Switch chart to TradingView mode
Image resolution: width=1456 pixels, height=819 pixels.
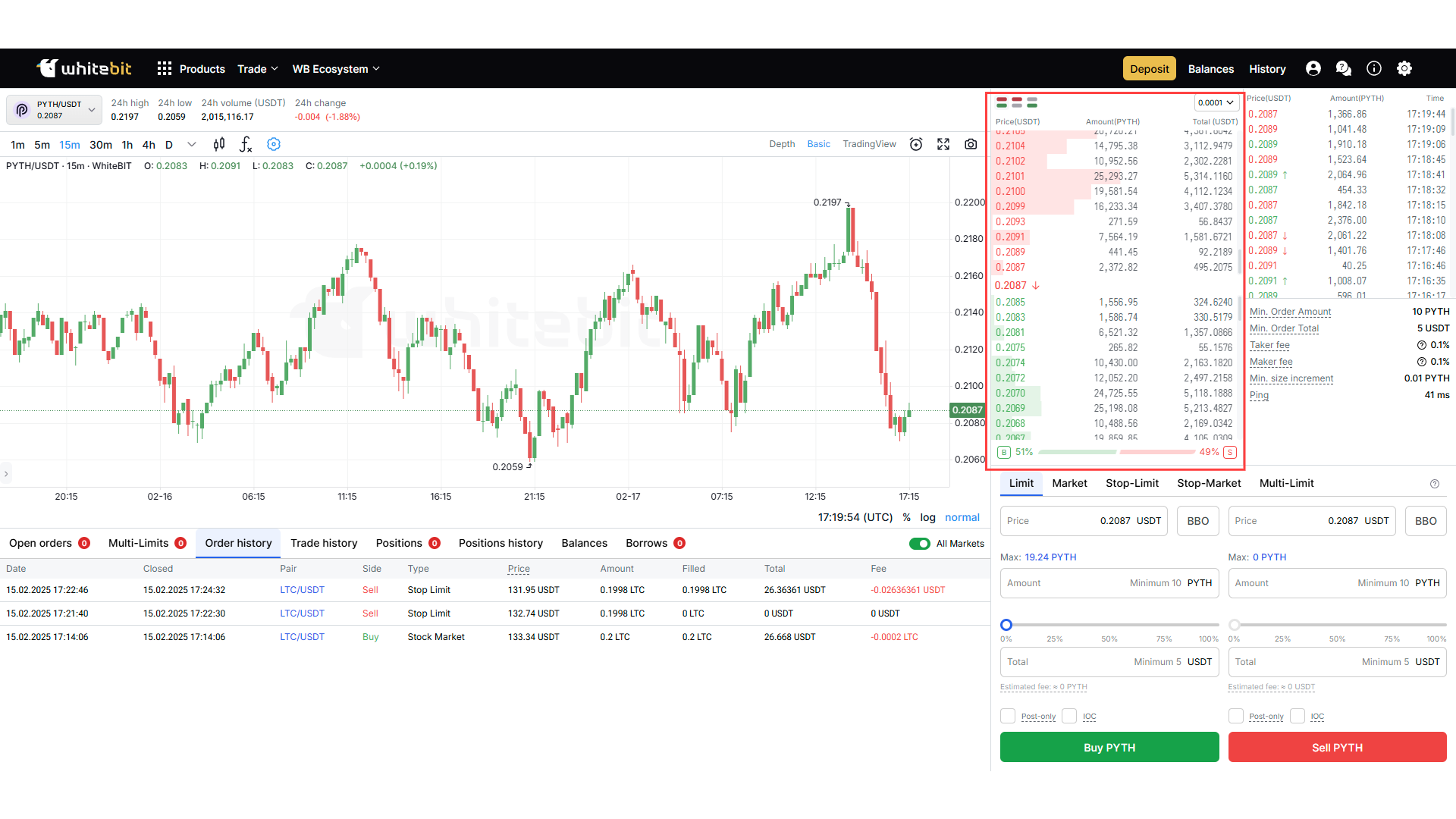coord(870,144)
